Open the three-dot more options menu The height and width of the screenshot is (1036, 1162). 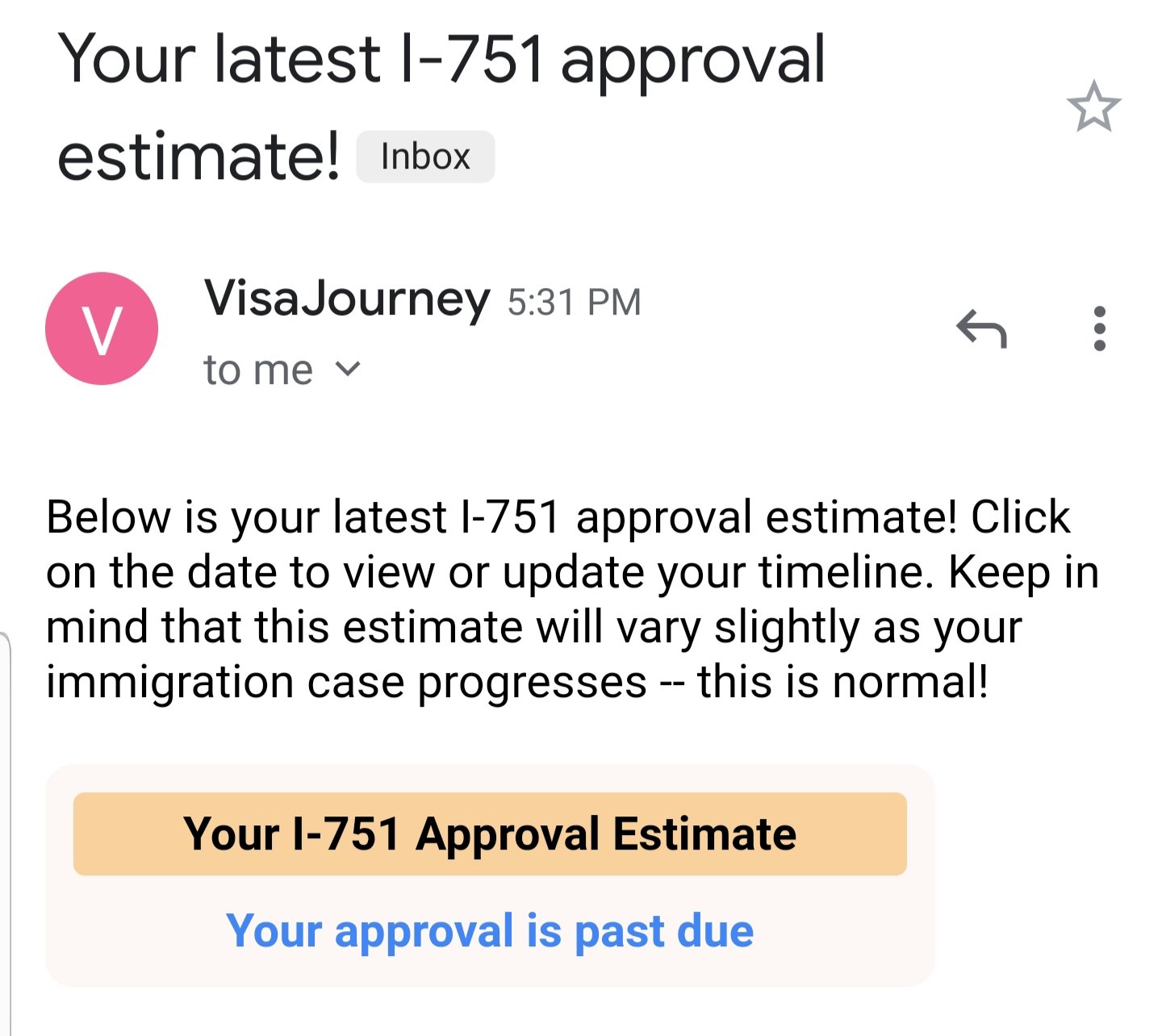pyautogui.click(x=1099, y=328)
